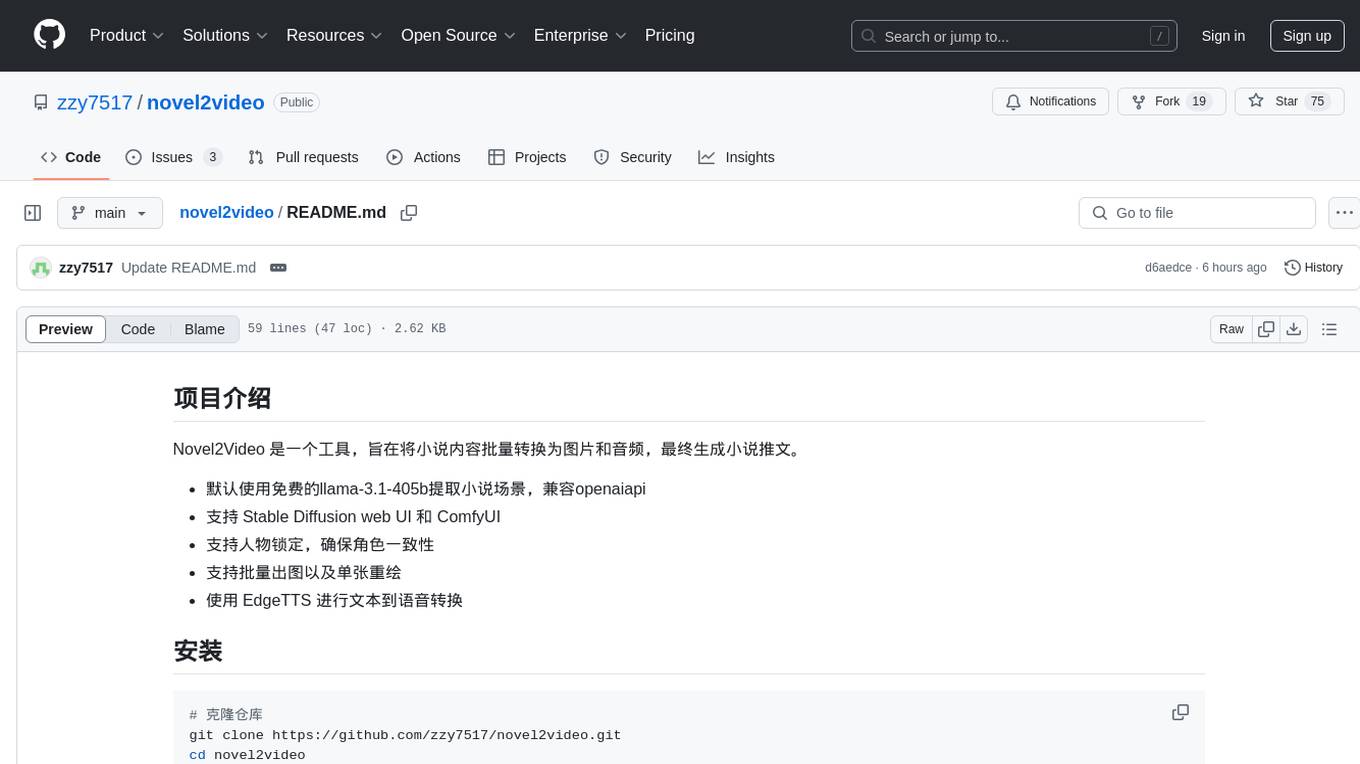This screenshot has height=764, width=1360.
Task: Open the document outline icon
Action: pyautogui.click(x=1329, y=329)
